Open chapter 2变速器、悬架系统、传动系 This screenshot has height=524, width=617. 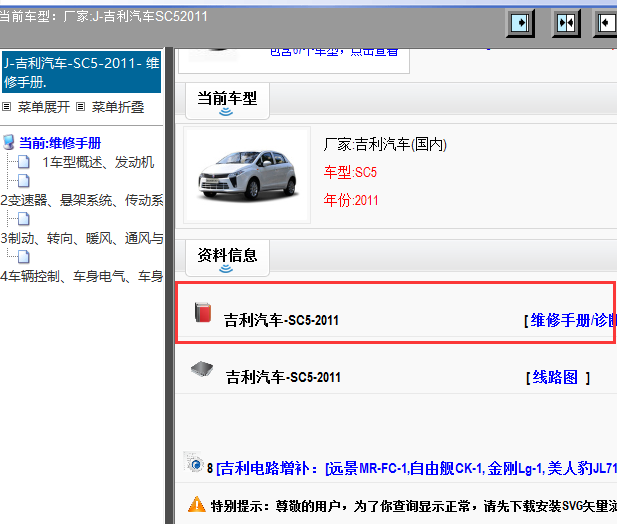click(82, 200)
